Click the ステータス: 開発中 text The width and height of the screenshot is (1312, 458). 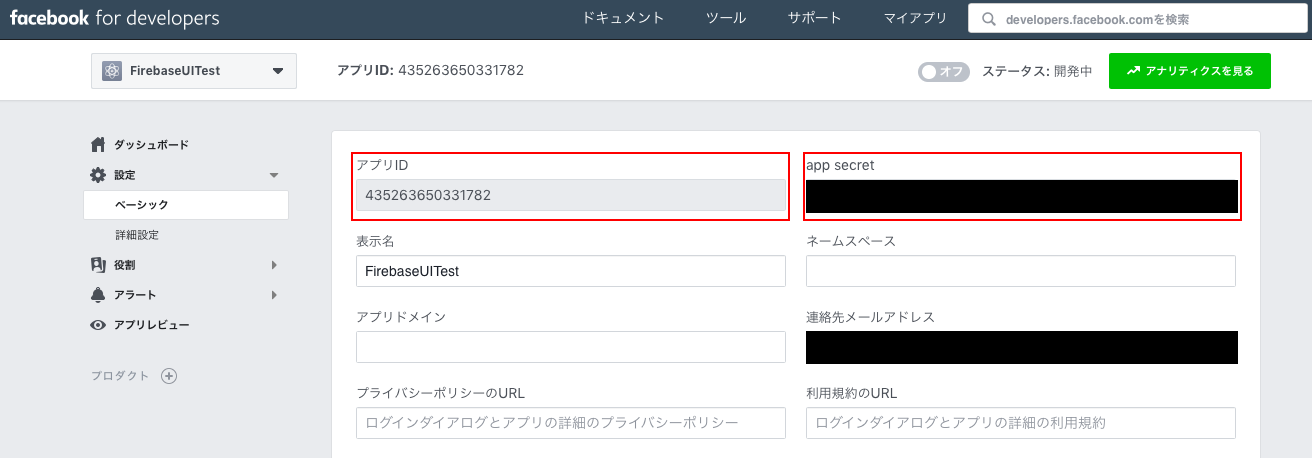1037,72
